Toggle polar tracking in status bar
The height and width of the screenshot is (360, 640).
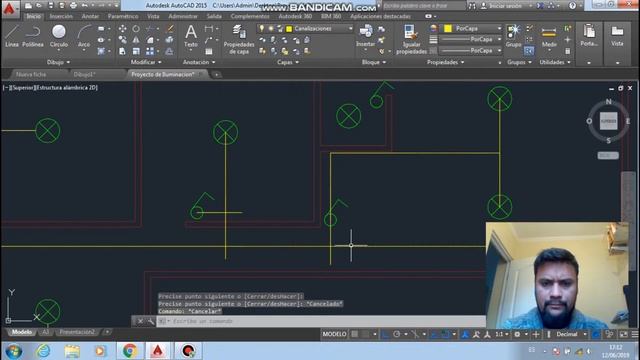(x=396, y=334)
